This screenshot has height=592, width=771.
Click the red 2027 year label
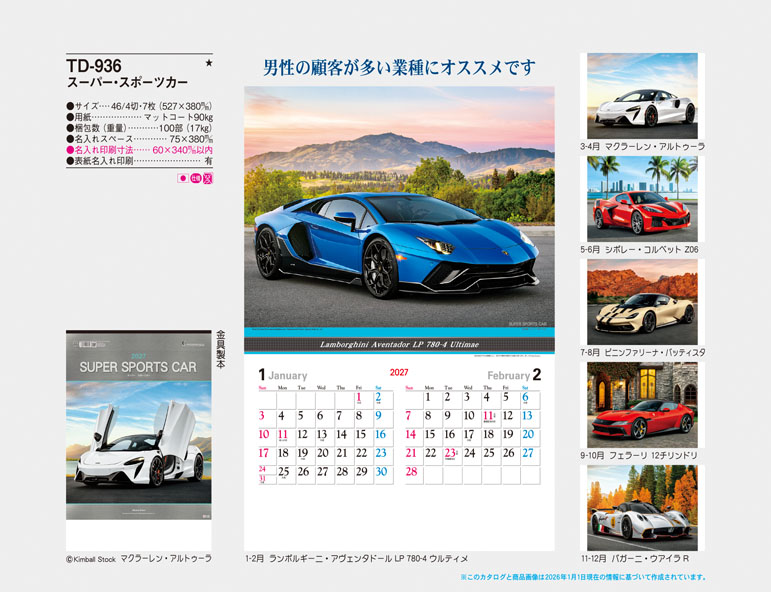tap(399, 372)
